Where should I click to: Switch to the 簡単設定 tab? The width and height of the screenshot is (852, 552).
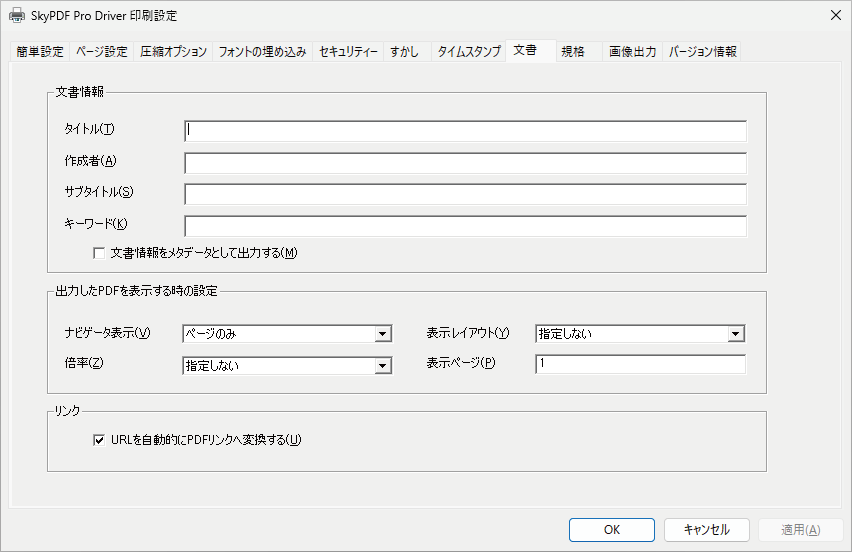40,52
